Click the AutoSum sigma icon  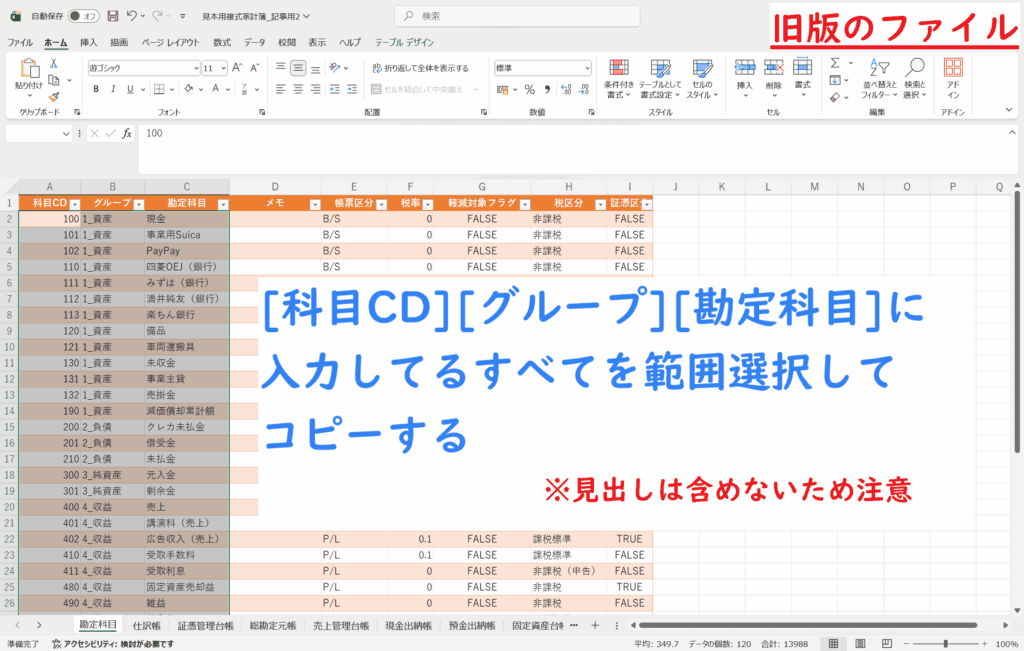click(835, 64)
